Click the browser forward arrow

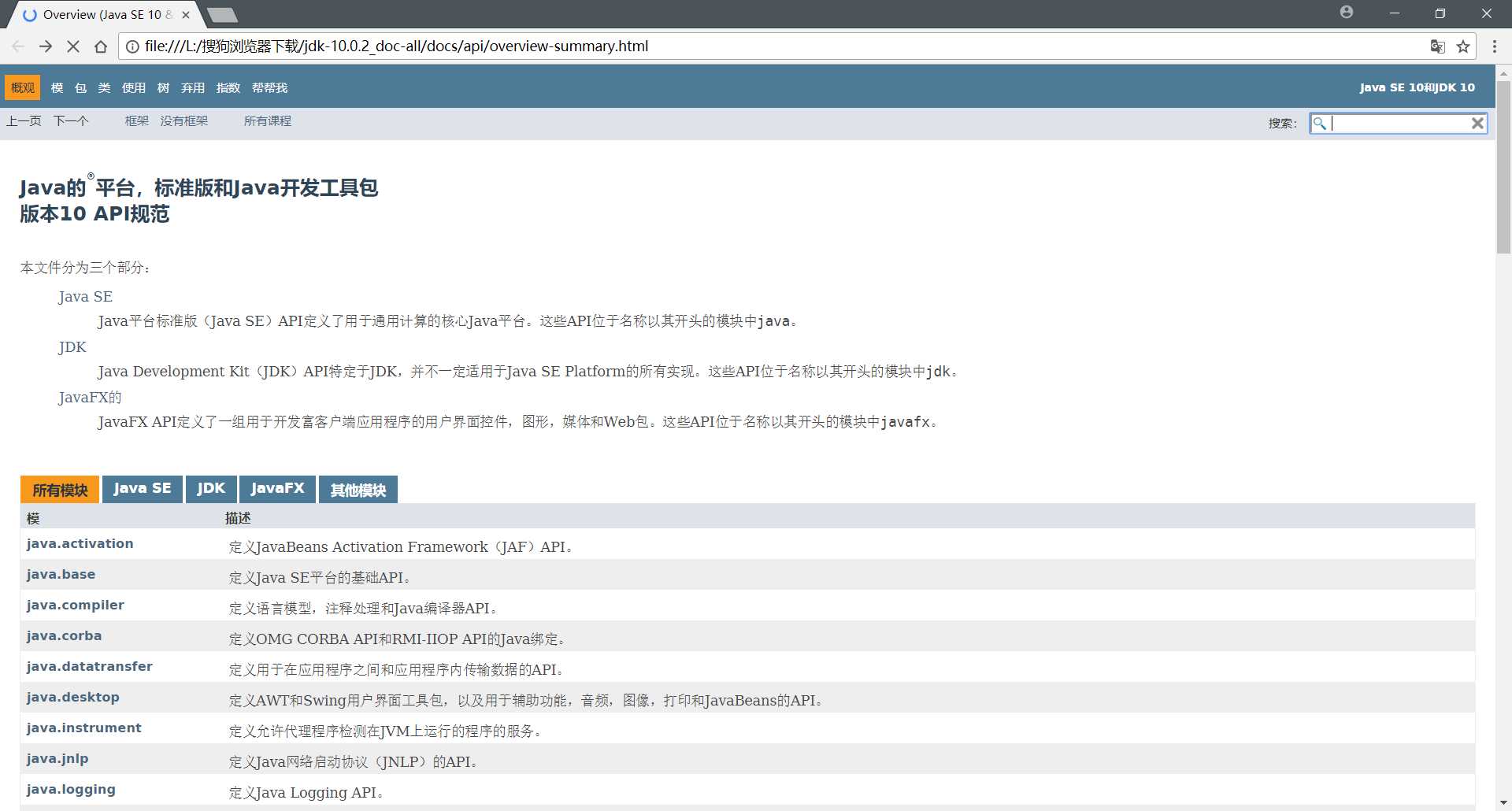tap(46, 46)
